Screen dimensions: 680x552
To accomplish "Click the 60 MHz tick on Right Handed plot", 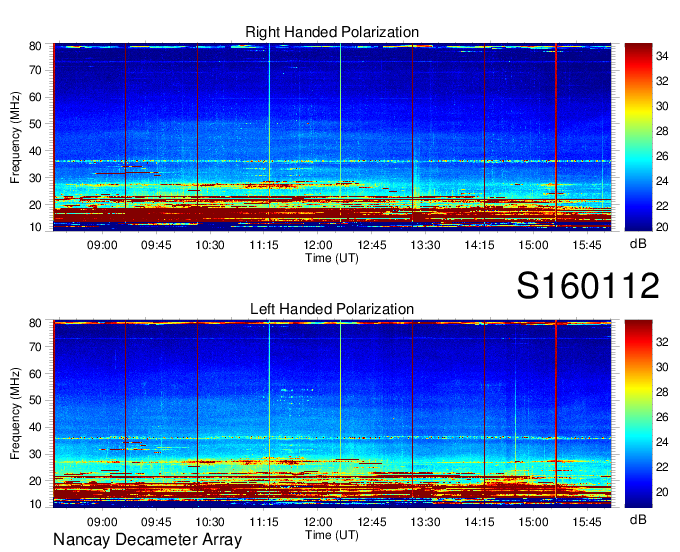I will (35, 97).
